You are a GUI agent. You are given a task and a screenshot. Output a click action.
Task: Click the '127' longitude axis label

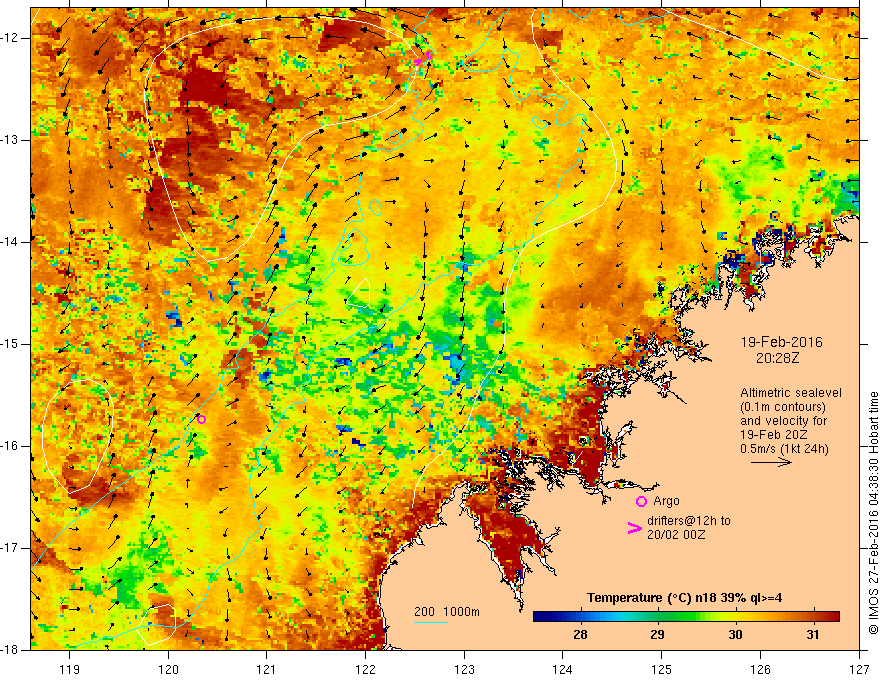(x=859, y=669)
